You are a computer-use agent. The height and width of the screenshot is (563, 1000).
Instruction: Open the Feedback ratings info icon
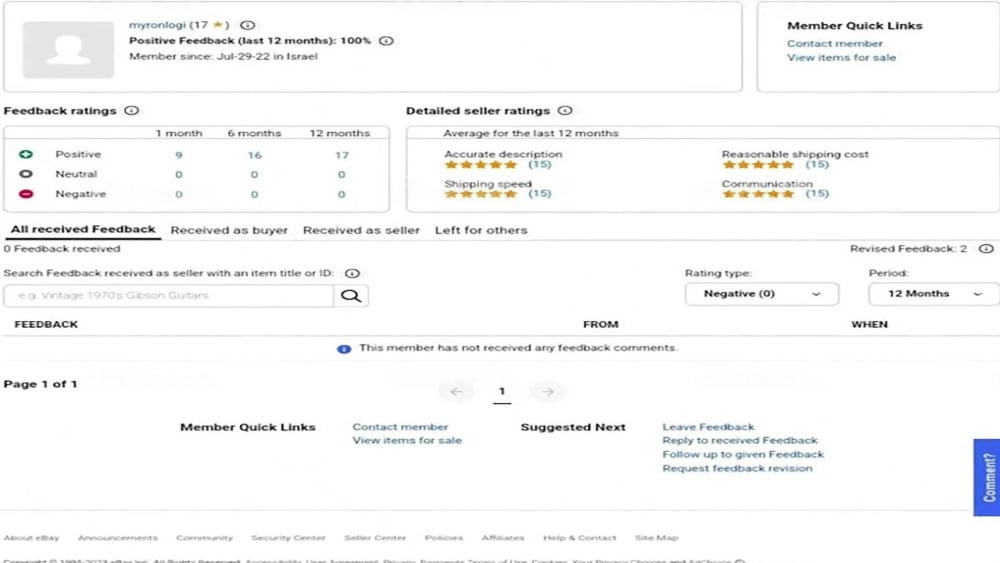click(131, 110)
